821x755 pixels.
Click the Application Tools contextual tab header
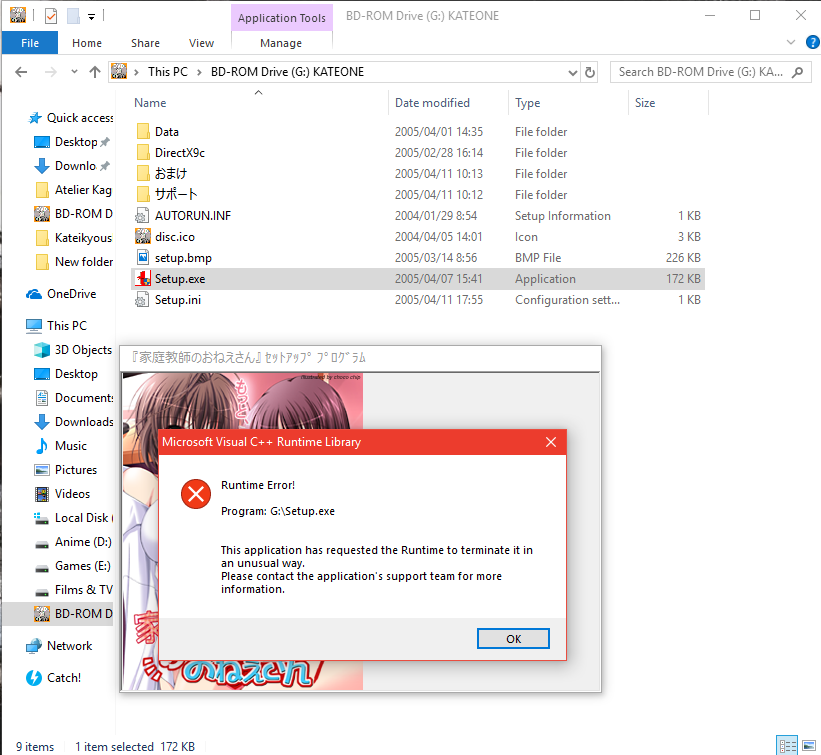pyautogui.click(x=282, y=18)
